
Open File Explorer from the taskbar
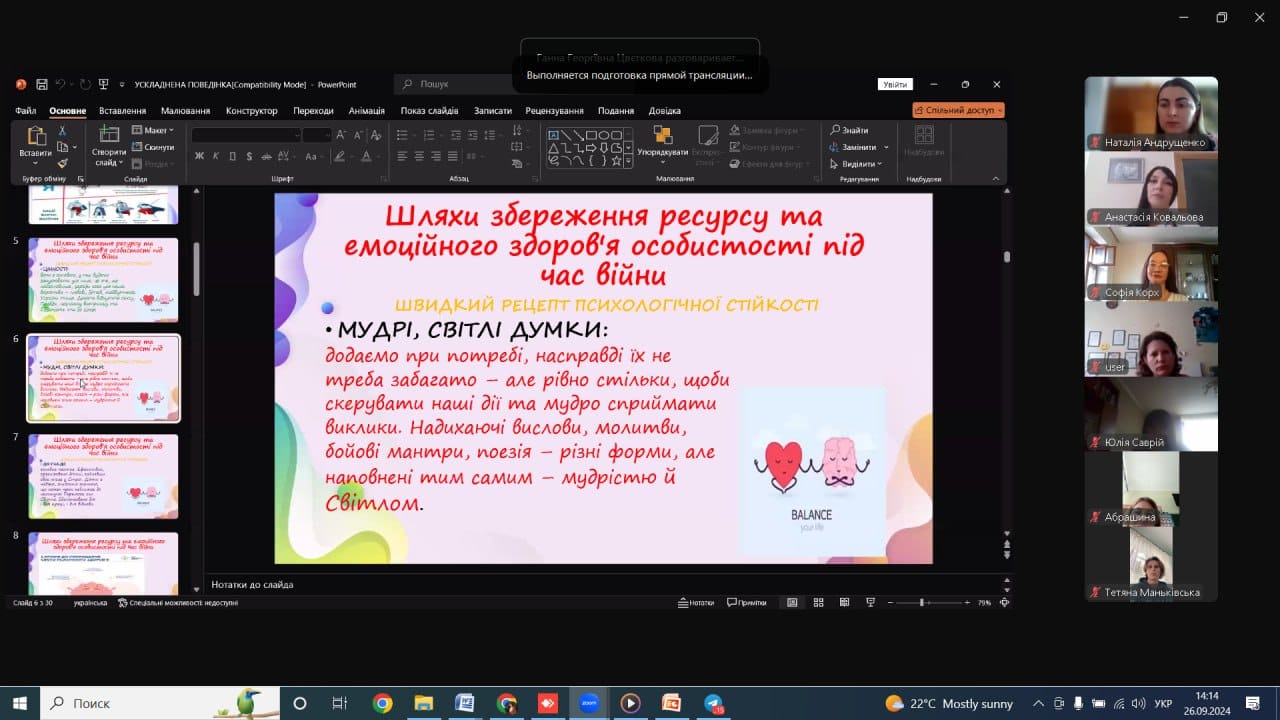tap(423, 703)
